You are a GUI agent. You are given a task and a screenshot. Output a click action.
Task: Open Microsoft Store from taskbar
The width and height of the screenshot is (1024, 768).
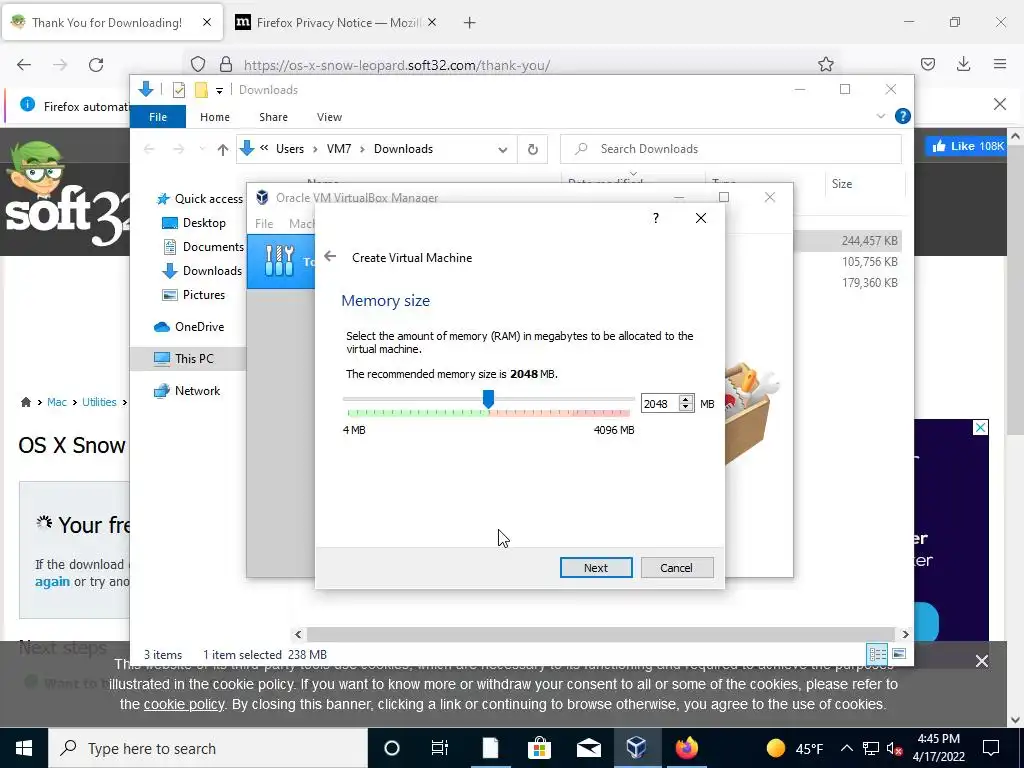(x=539, y=748)
